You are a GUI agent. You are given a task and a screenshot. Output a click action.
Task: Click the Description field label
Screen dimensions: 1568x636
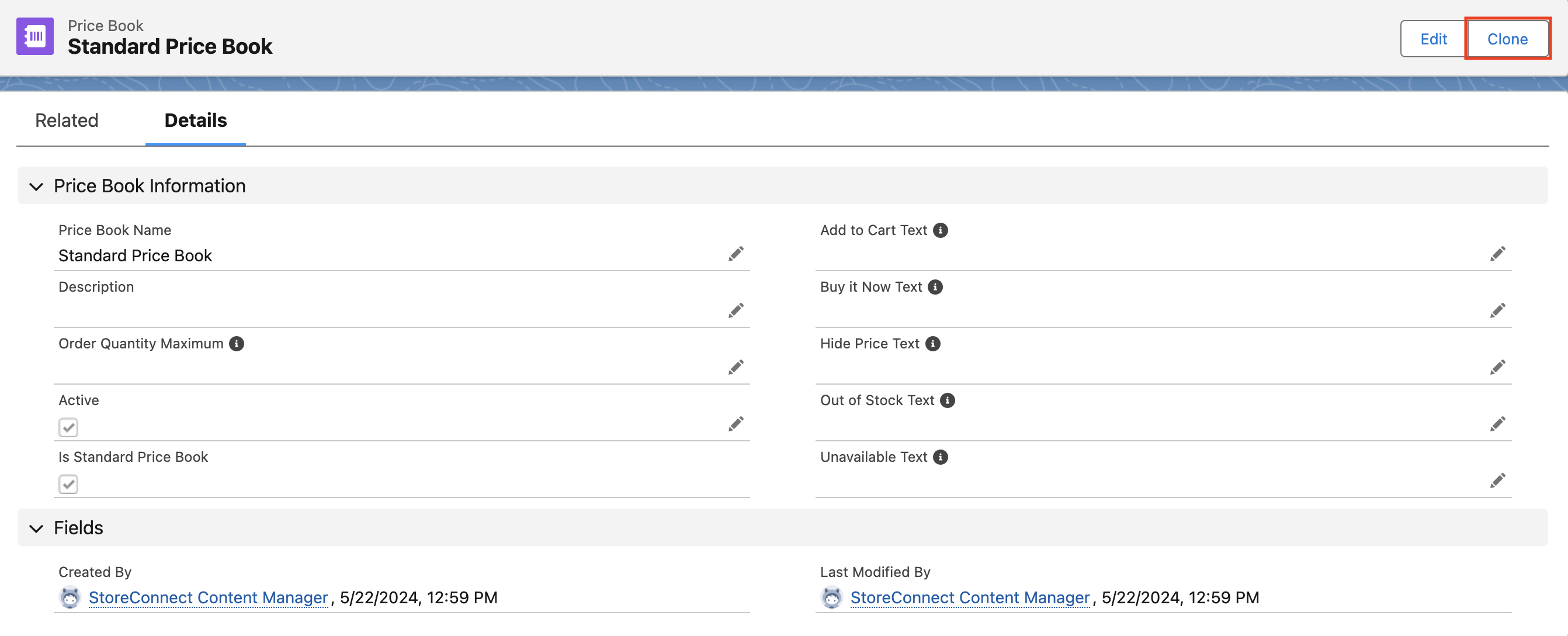[x=96, y=287]
